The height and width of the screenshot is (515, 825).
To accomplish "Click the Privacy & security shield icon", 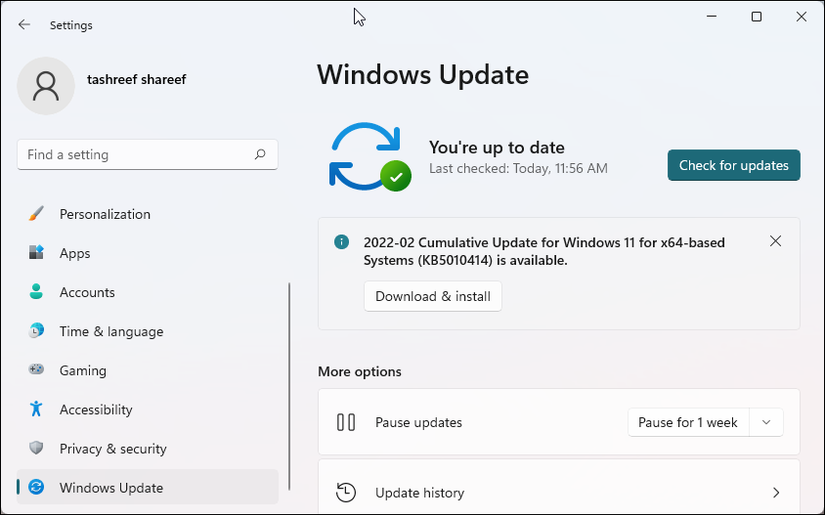I will point(37,448).
